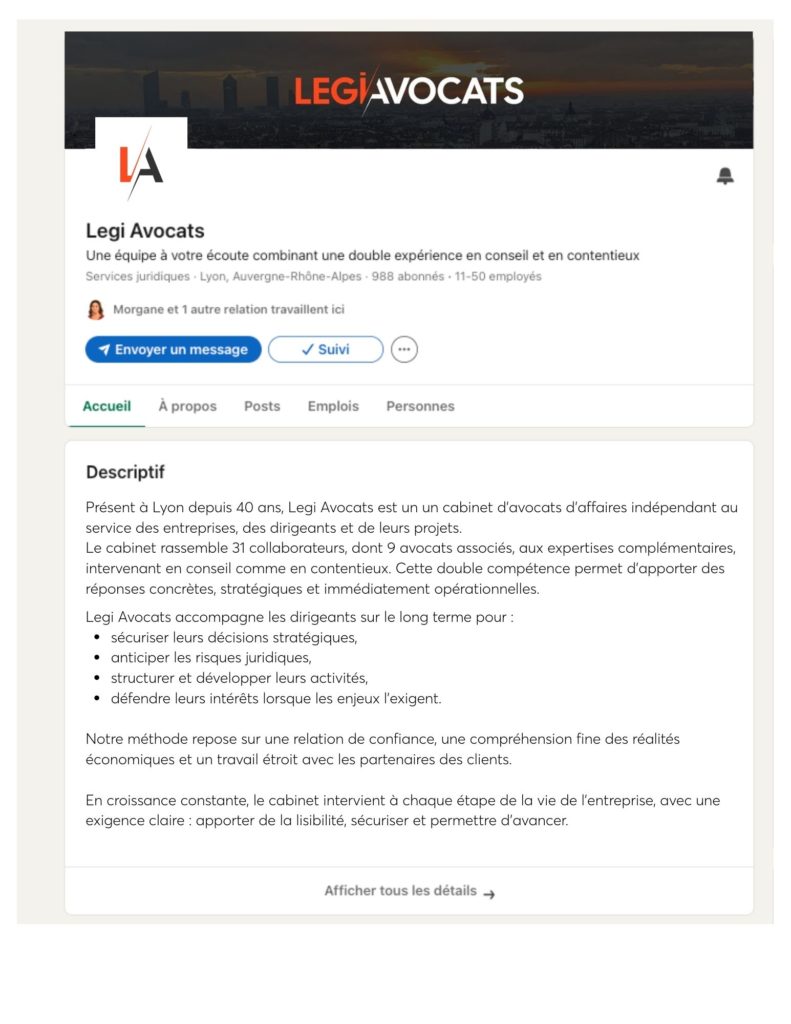The width and height of the screenshot is (791, 1024).
Task: Click the 988 abonnés followers text
Action: [x=407, y=276]
